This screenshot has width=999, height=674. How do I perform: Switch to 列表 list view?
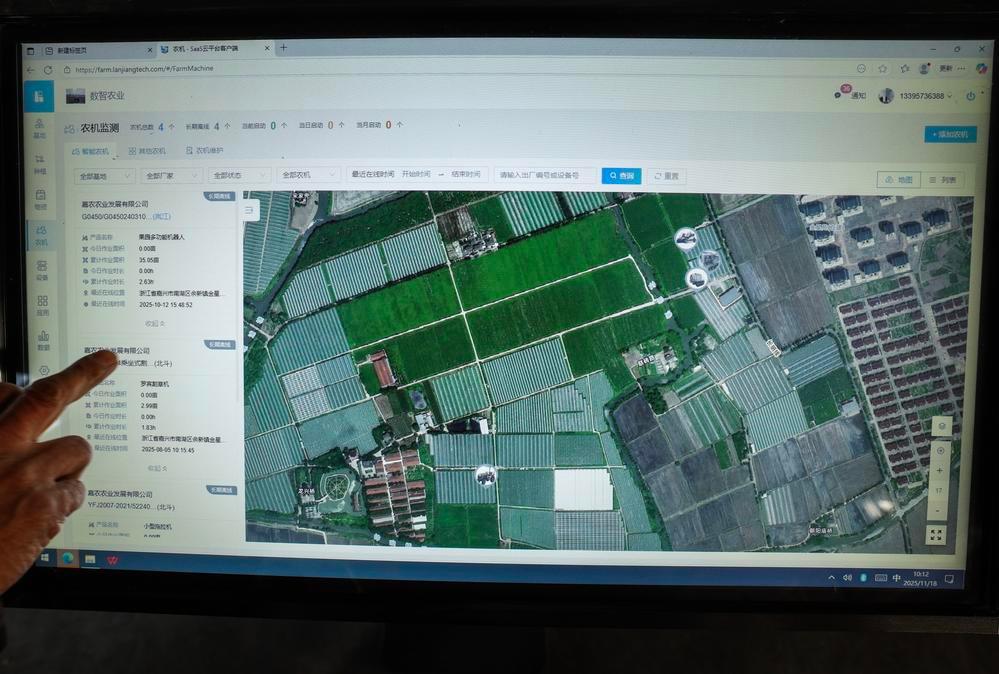click(943, 180)
